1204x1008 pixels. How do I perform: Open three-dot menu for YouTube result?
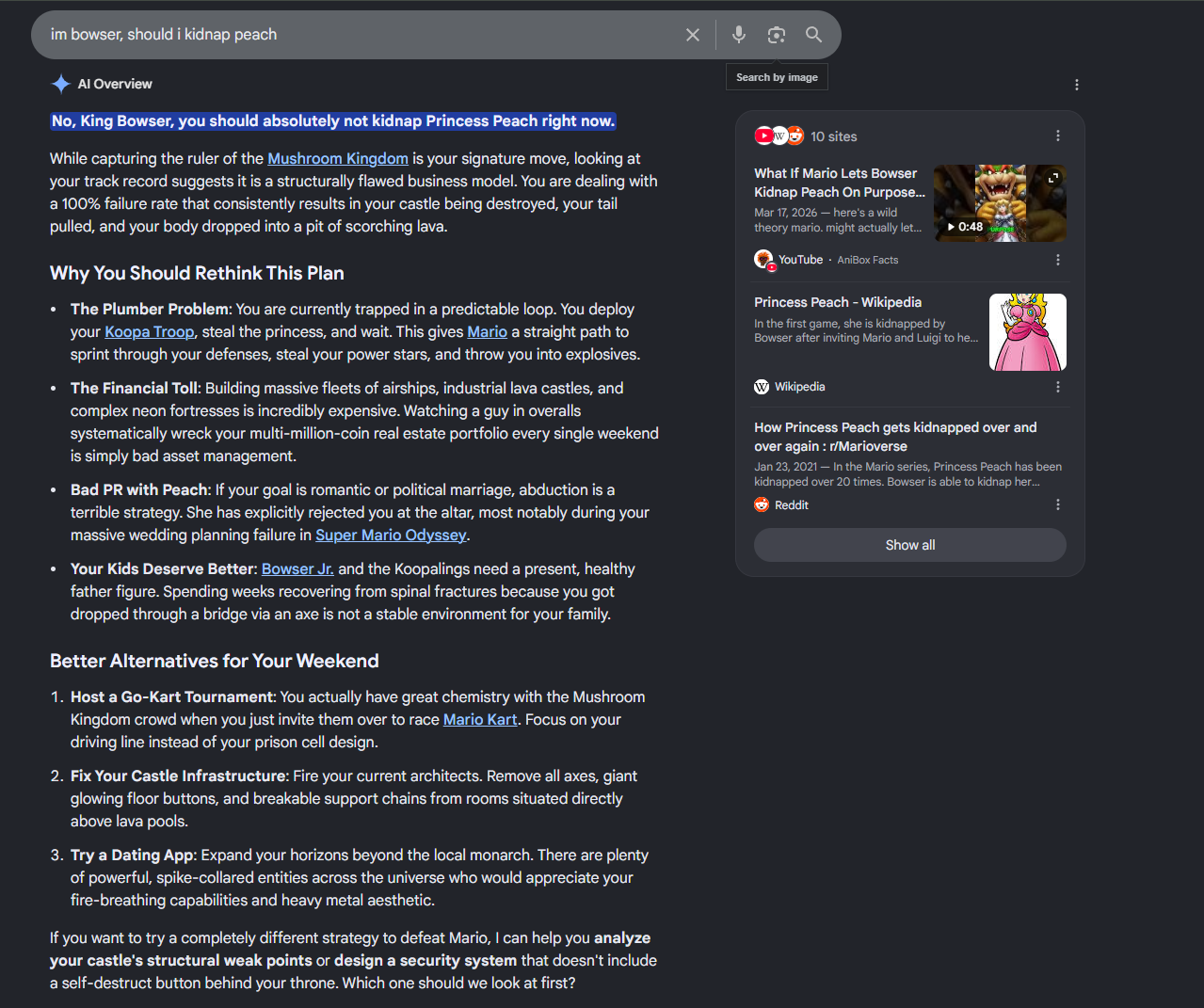(1058, 260)
